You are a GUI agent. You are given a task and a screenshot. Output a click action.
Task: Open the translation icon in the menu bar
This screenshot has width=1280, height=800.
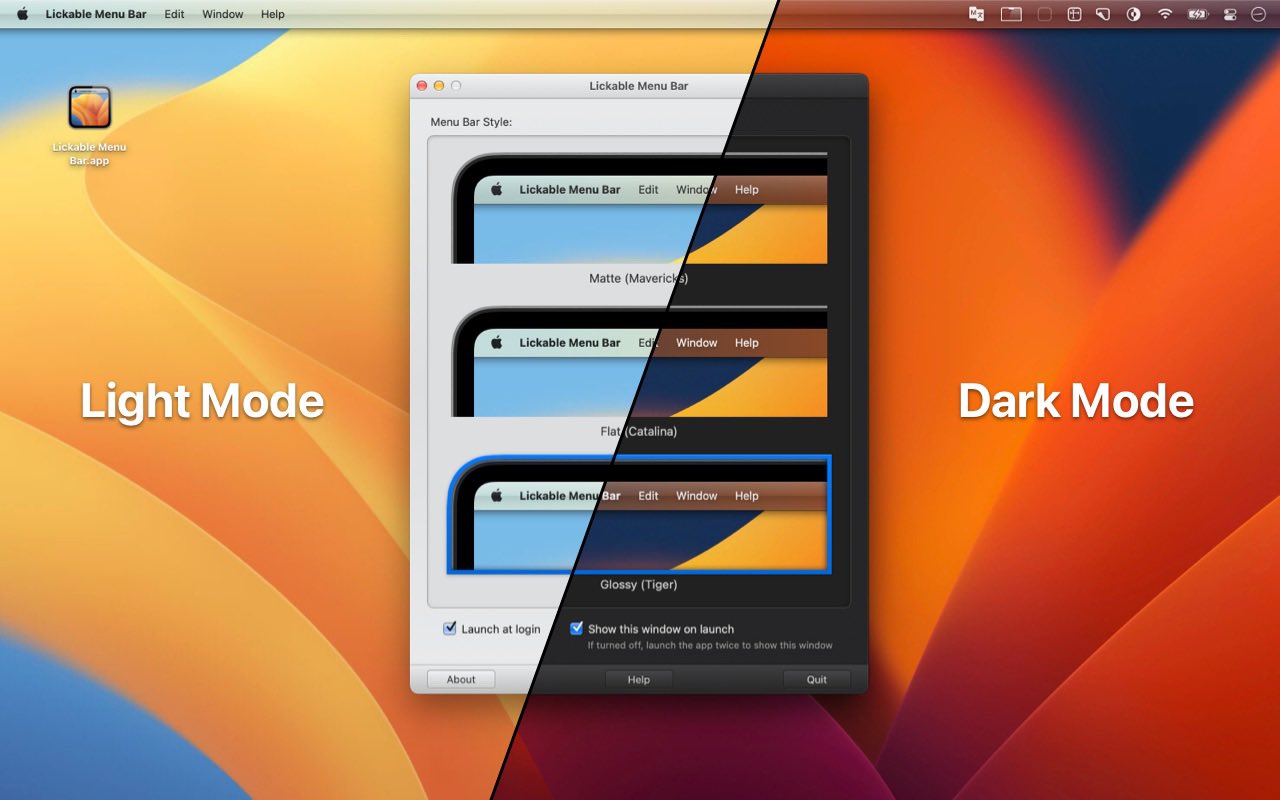[976, 14]
